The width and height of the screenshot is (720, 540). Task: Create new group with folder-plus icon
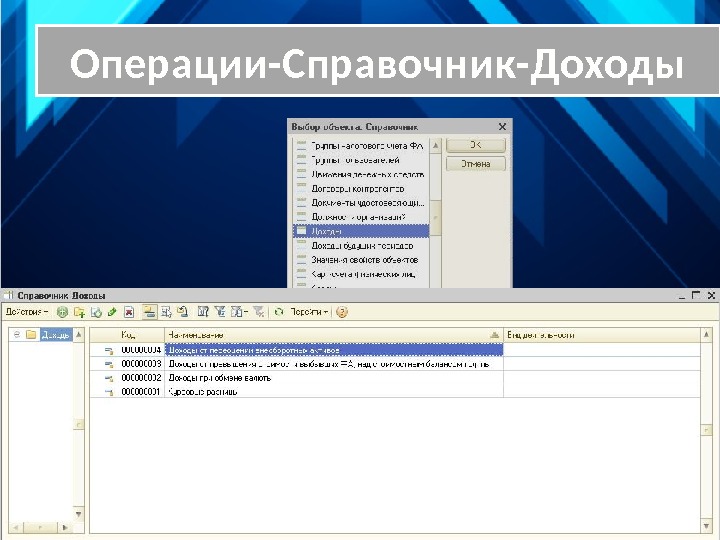[x=79, y=312]
